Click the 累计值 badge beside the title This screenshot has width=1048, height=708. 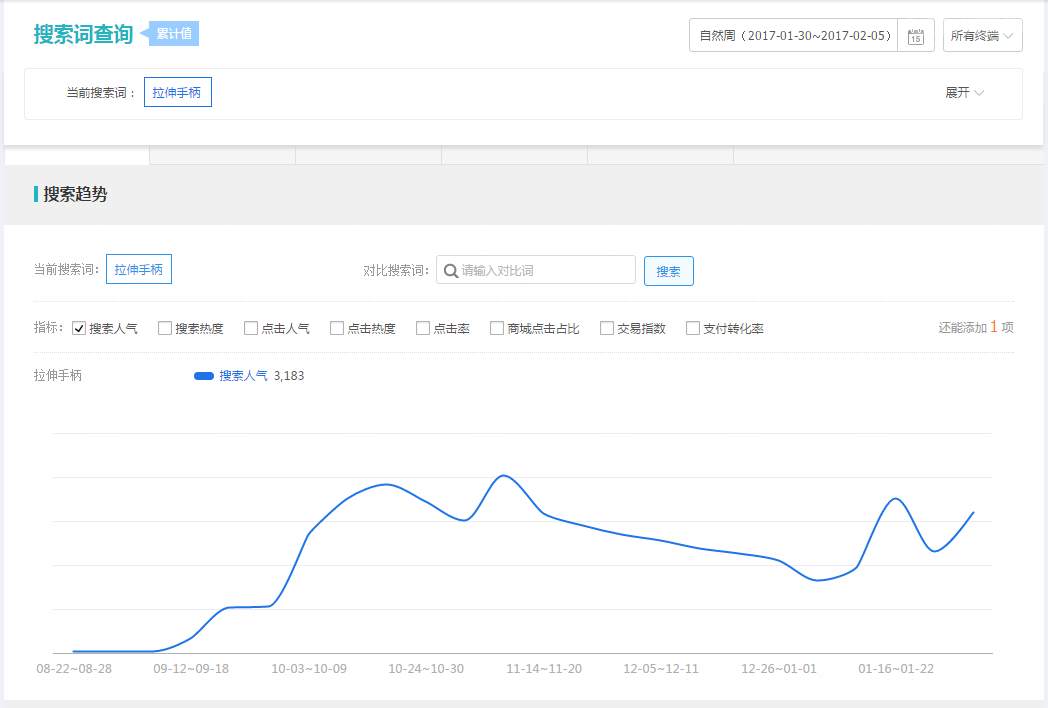pos(175,34)
